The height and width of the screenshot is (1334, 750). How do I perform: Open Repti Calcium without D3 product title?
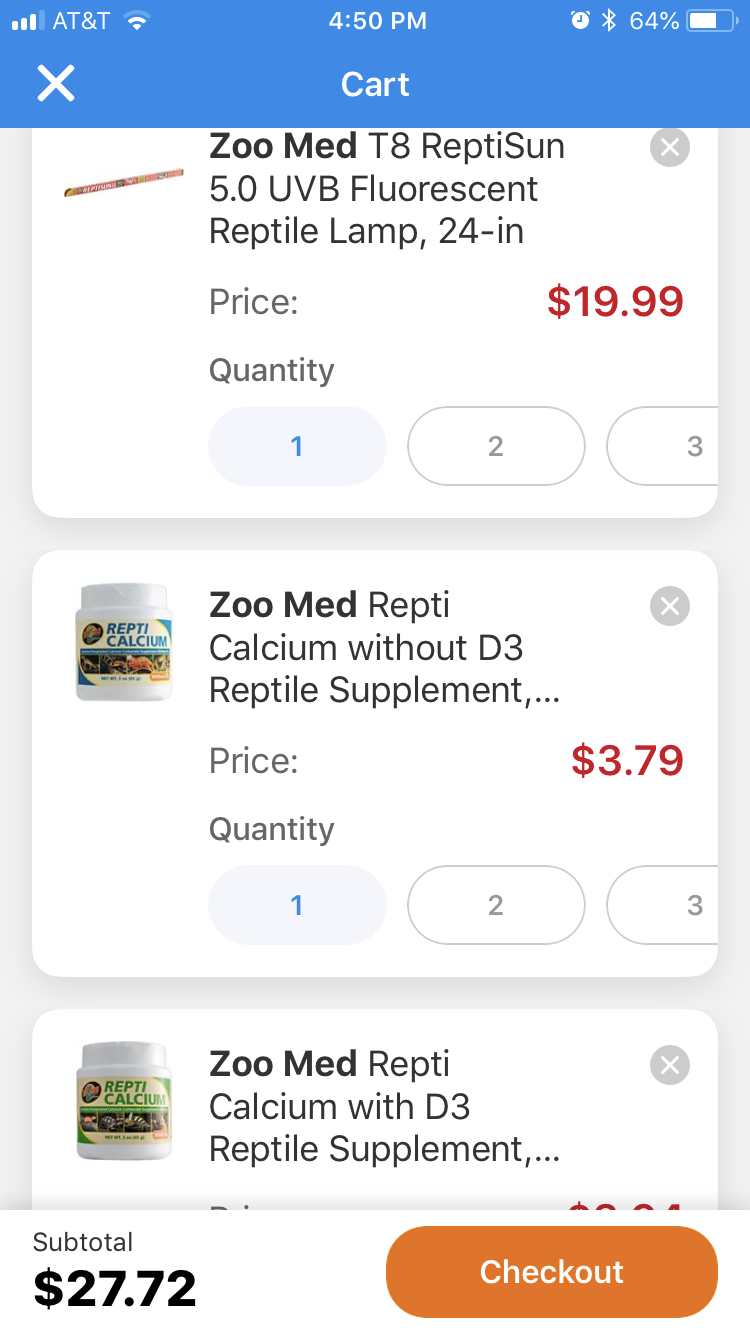pyautogui.click(x=384, y=648)
